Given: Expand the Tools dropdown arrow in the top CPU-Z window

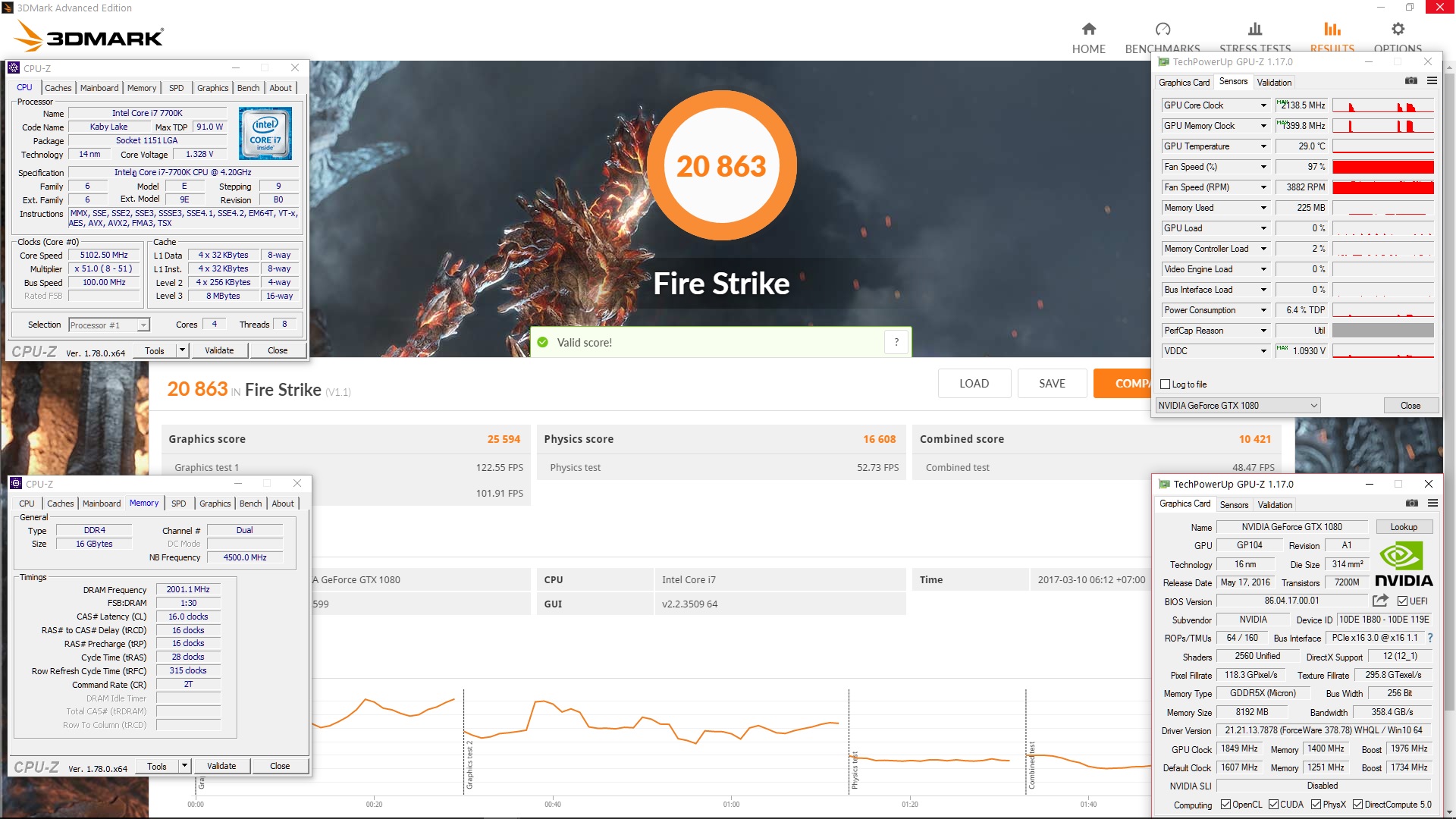Looking at the screenshot, I should click(182, 350).
